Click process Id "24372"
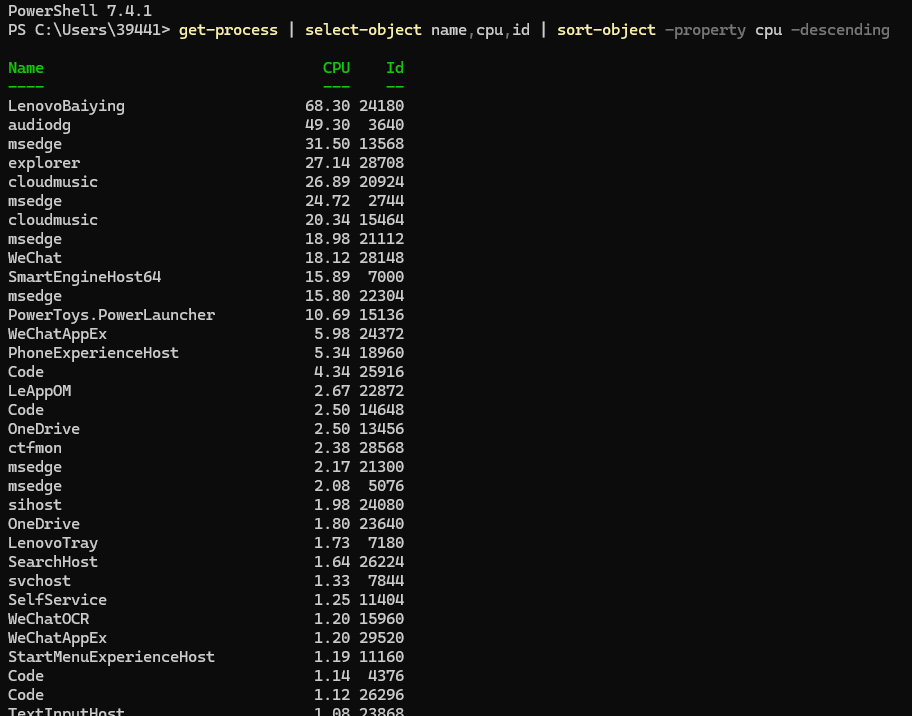The height and width of the screenshot is (716, 912). 382,334
